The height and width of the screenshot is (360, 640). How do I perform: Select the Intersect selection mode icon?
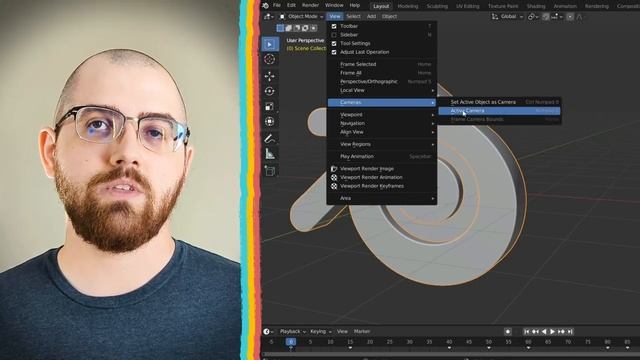point(313,28)
